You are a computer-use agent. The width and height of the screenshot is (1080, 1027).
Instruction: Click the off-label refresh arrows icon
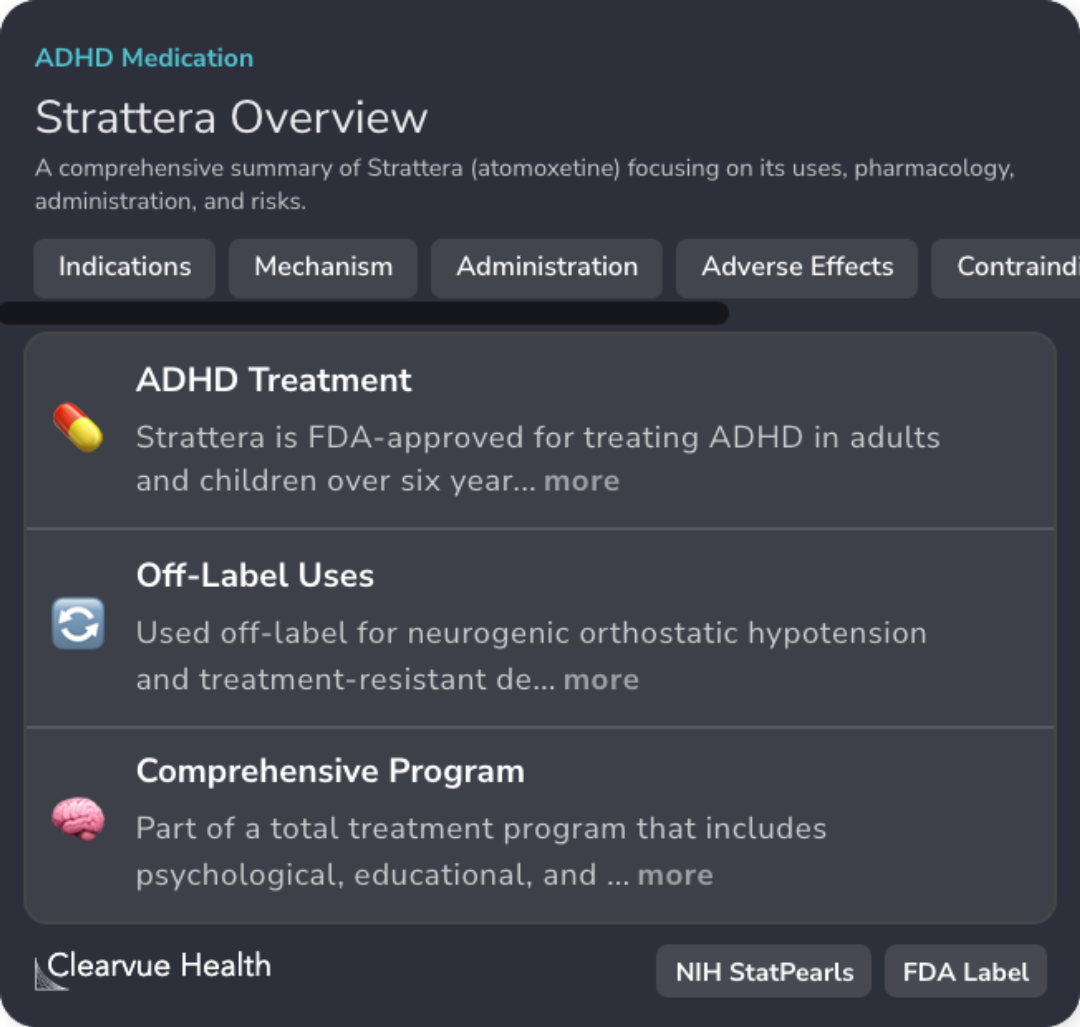(78, 624)
